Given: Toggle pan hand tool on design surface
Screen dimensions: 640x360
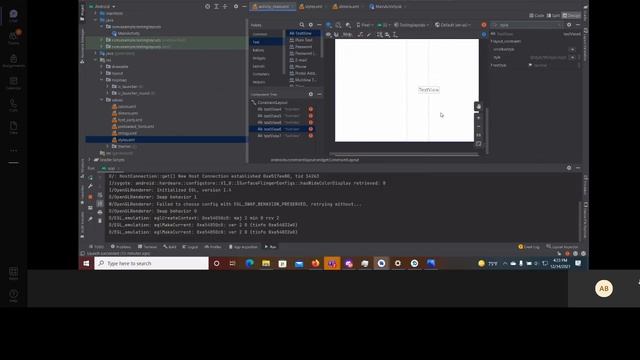Looking at the screenshot, I should pos(478,107).
